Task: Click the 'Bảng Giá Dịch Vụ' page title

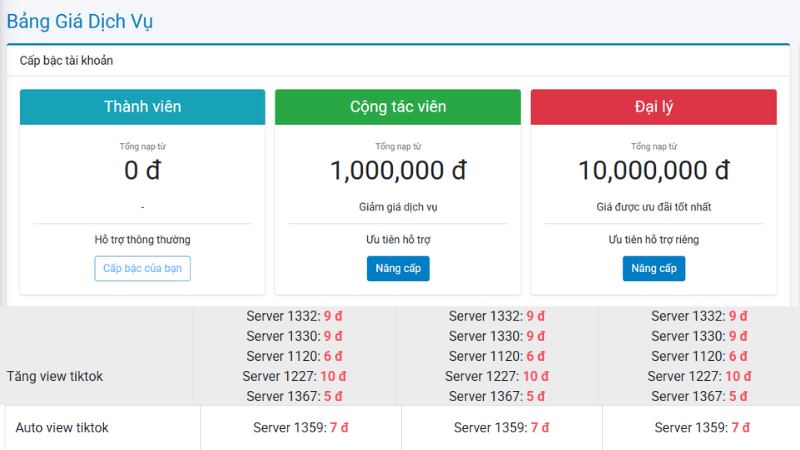Action: pyautogui.click(x=80, y=22)
